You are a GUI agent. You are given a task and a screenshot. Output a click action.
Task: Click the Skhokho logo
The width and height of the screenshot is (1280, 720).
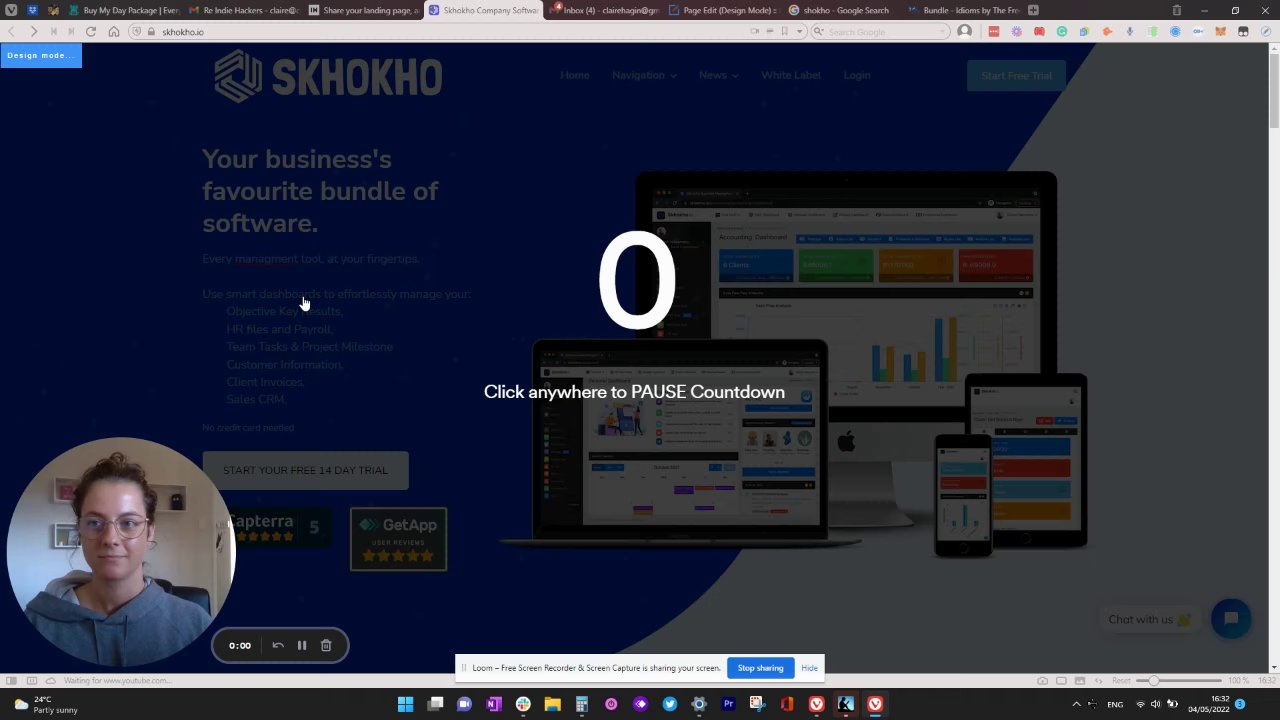pos(328,76)
